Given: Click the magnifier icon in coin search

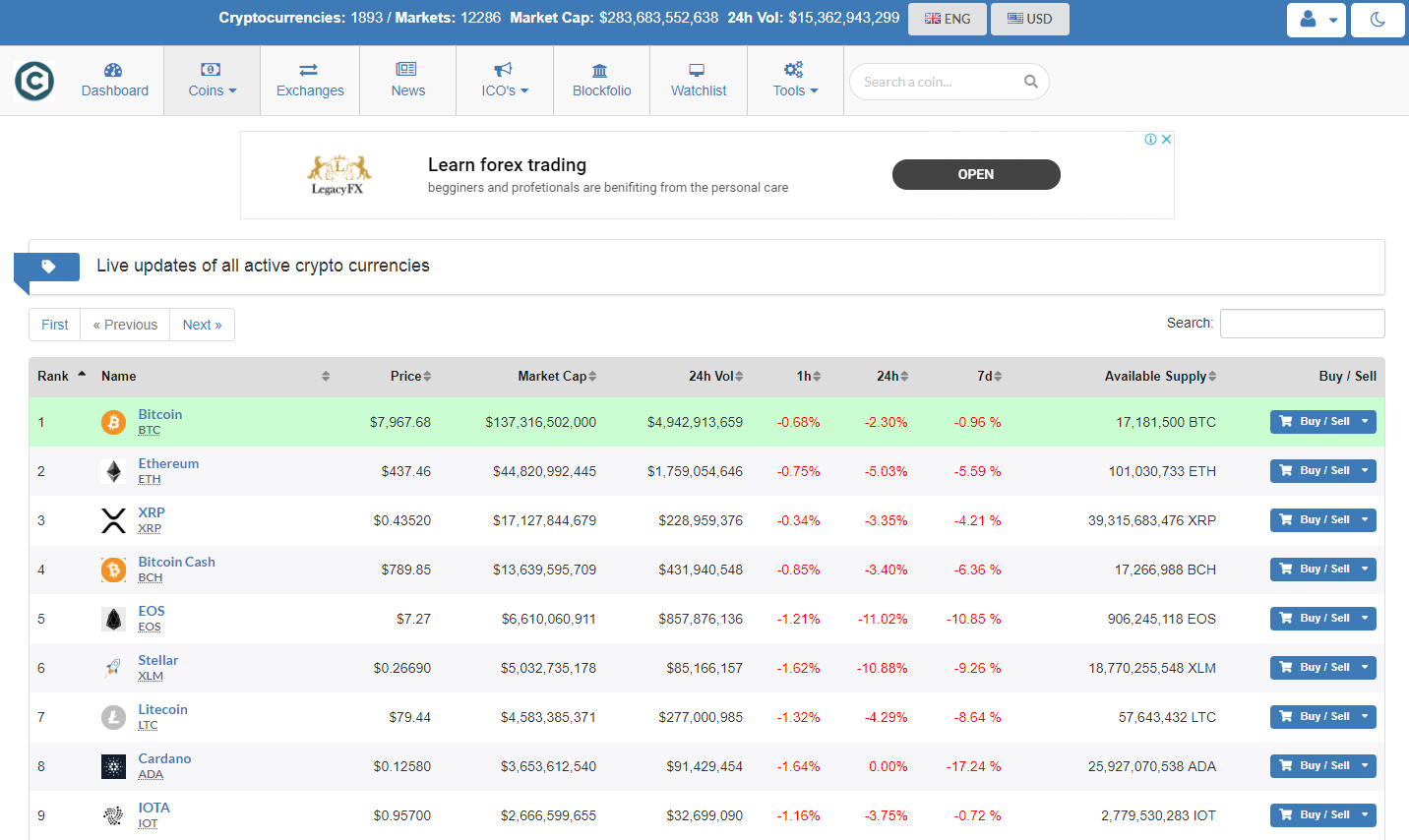Looking at the screenshot, I should coord(1030,82).
